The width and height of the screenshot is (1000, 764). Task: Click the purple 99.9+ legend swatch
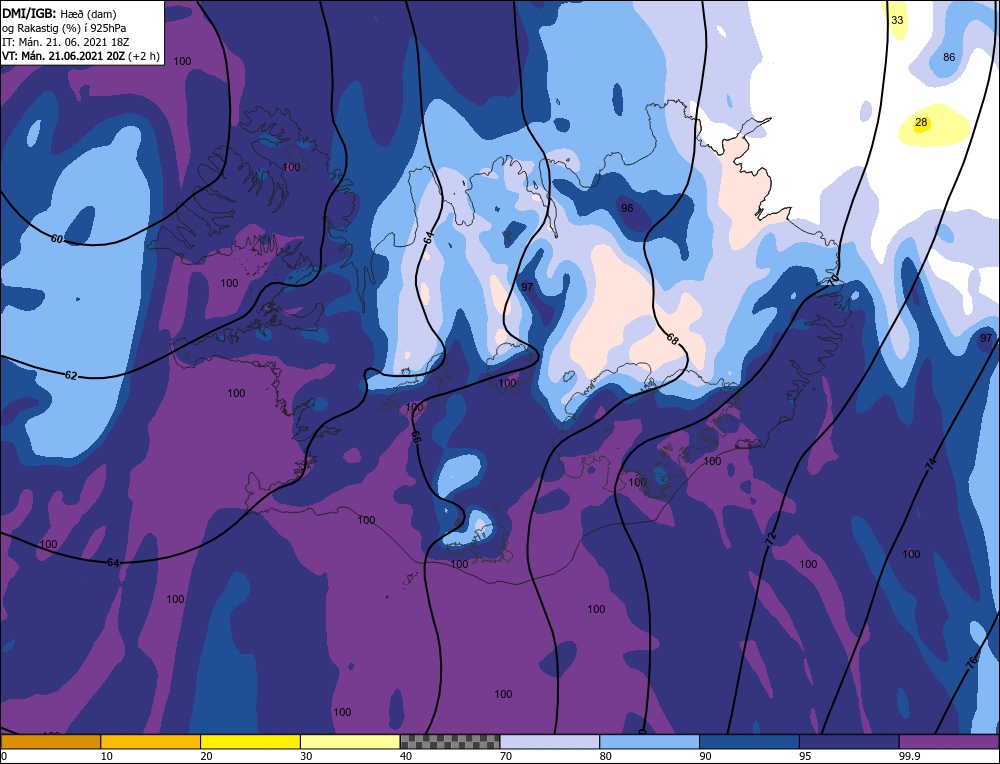coord(949,741)
